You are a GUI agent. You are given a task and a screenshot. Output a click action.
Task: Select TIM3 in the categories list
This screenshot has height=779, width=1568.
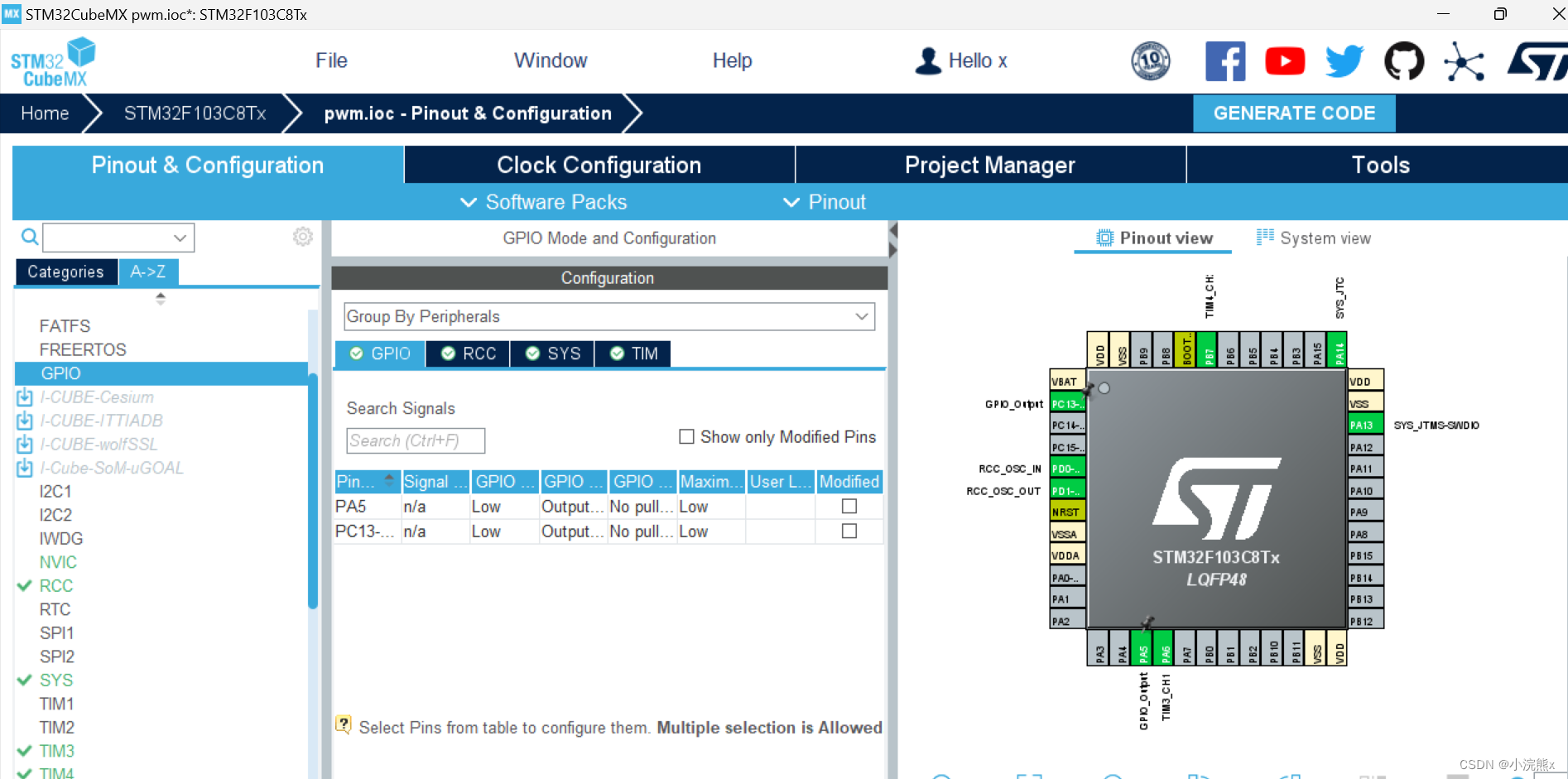(56, 751)
